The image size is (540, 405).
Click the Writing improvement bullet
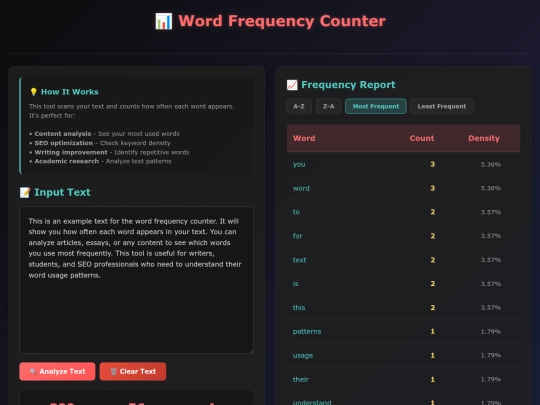(109, 152)
